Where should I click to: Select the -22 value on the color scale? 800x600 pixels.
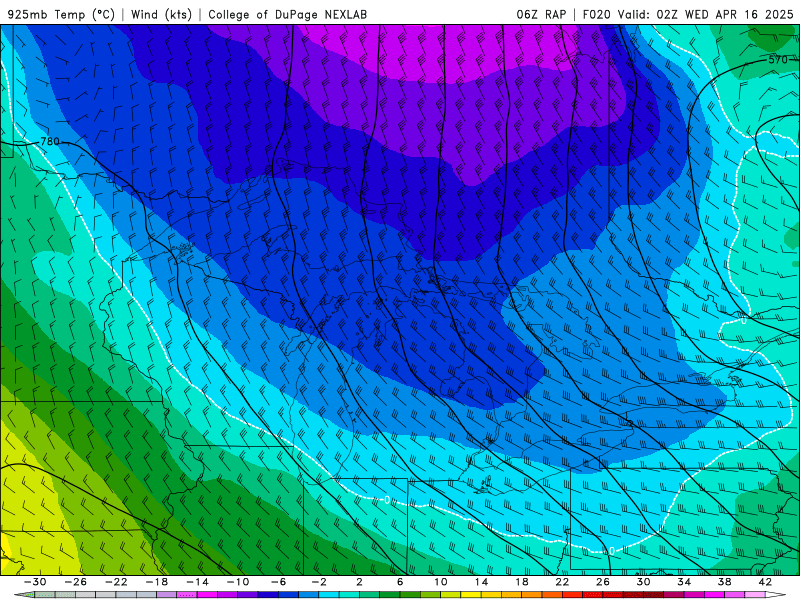(116, 582)
